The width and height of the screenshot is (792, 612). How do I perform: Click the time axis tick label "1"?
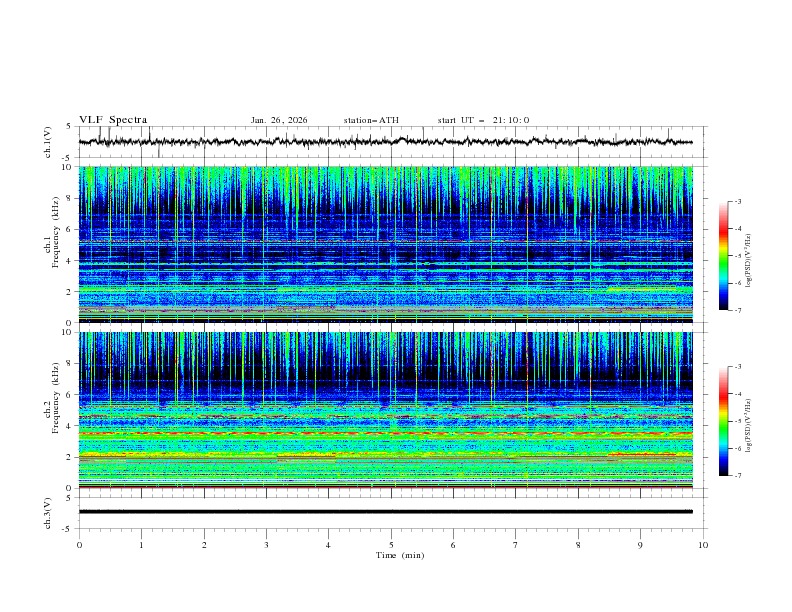[x=142, y=545]
